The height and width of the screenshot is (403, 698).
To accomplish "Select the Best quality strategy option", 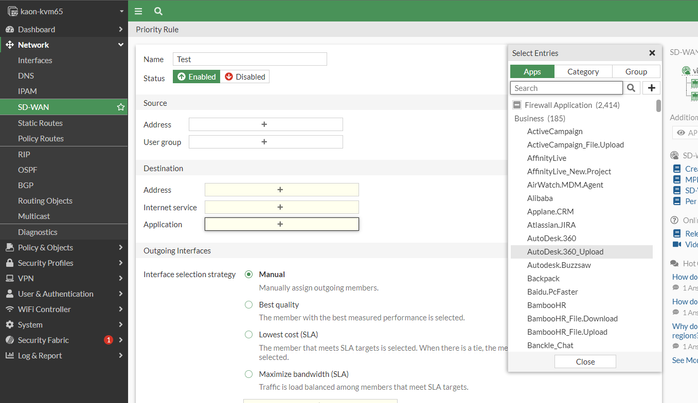I will pyautogui.click(x=249, y=304).
